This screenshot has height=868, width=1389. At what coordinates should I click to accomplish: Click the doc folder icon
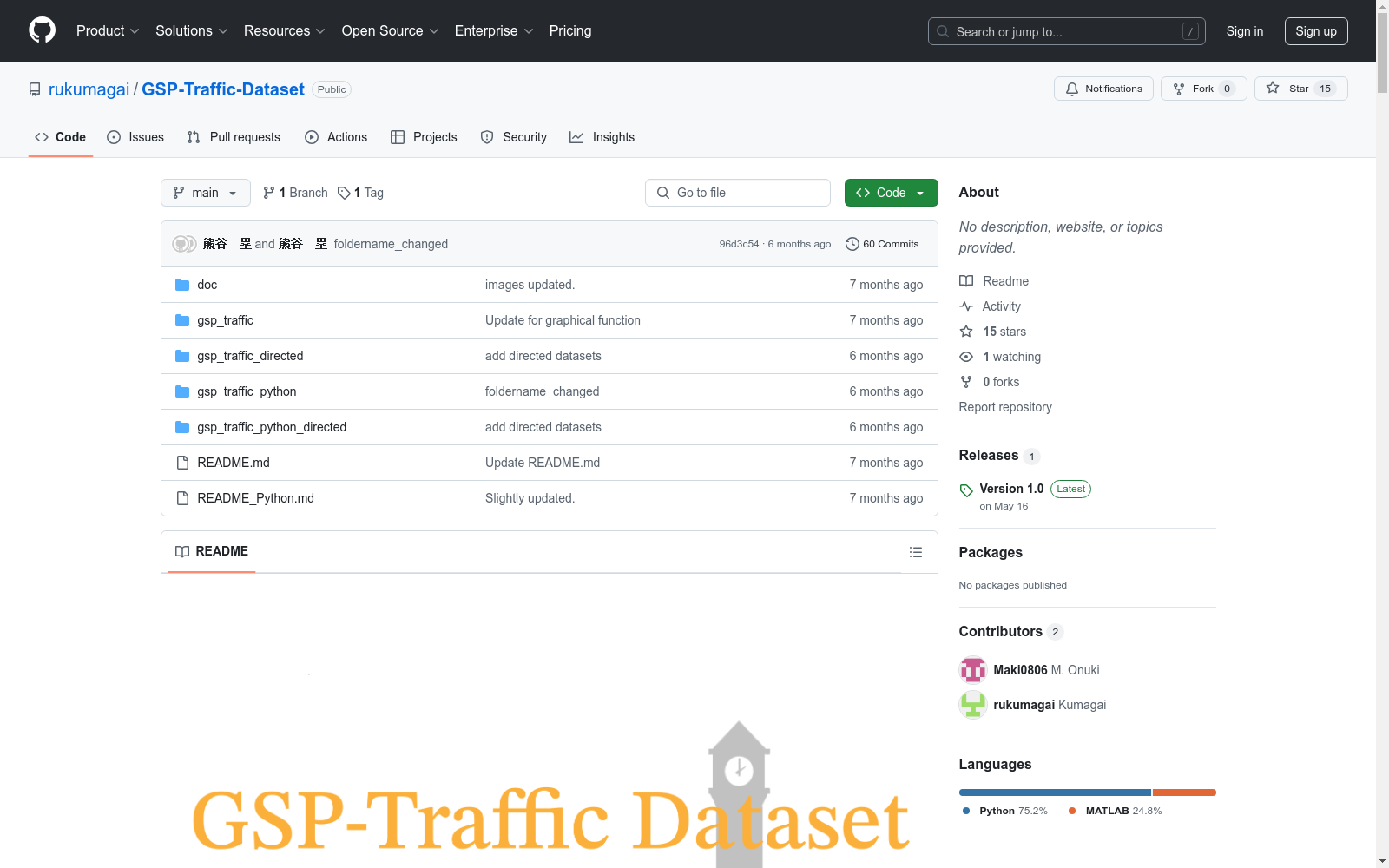click(x=182, y=285)
